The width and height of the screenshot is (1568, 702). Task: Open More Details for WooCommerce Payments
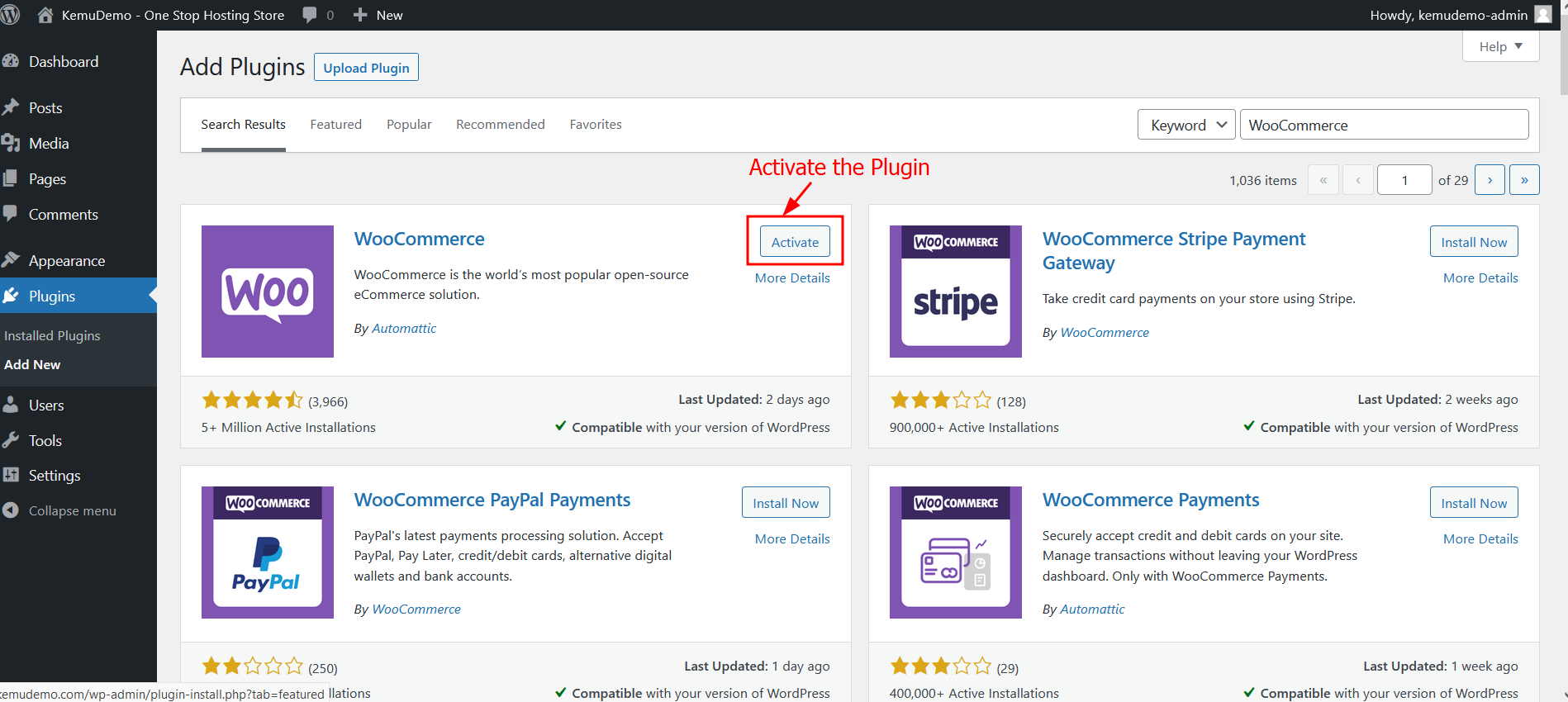pos(1480,538)
